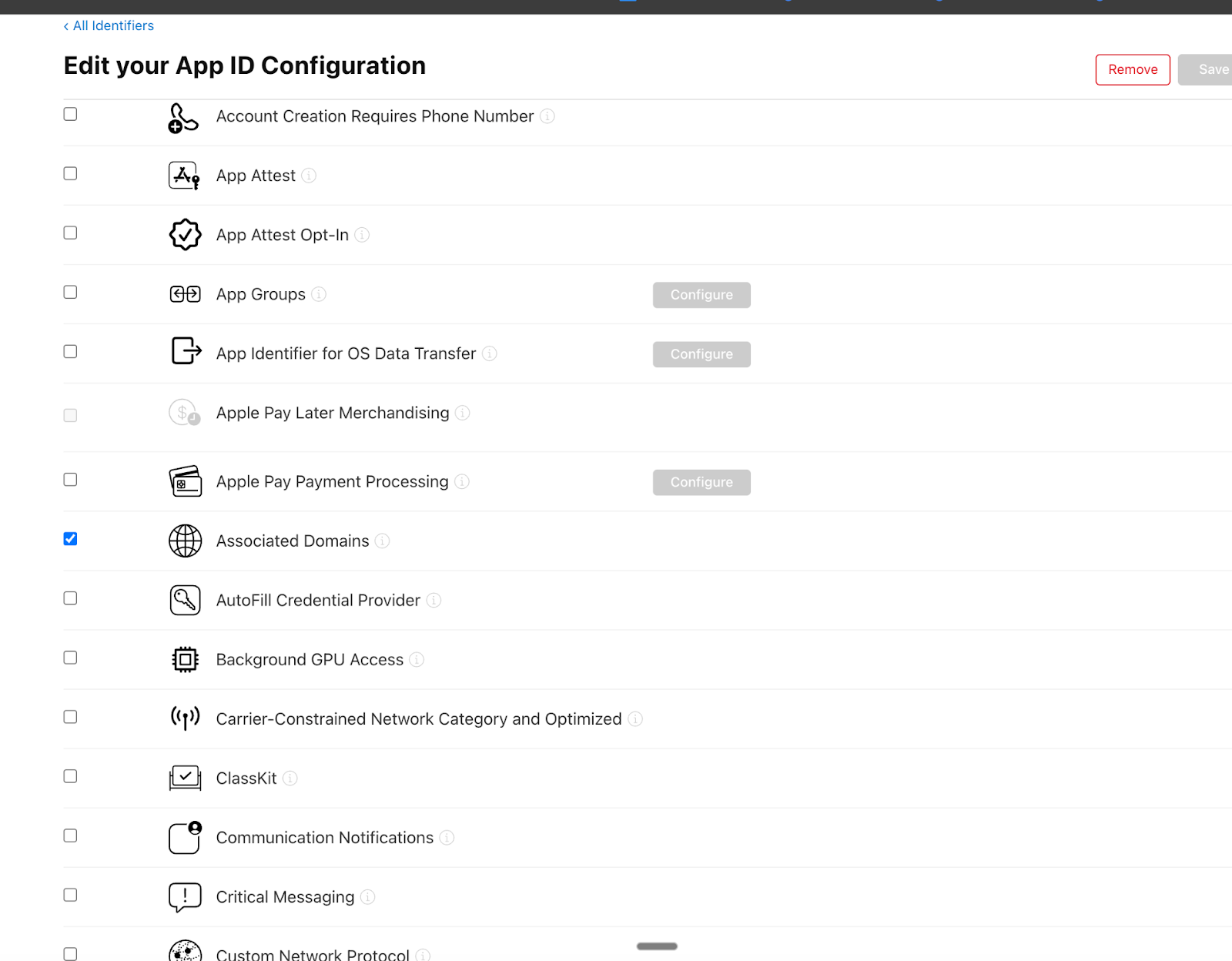Select the Background GPU Access chip icon
This screenshot has height=961, width=1232.
point(184,659)
